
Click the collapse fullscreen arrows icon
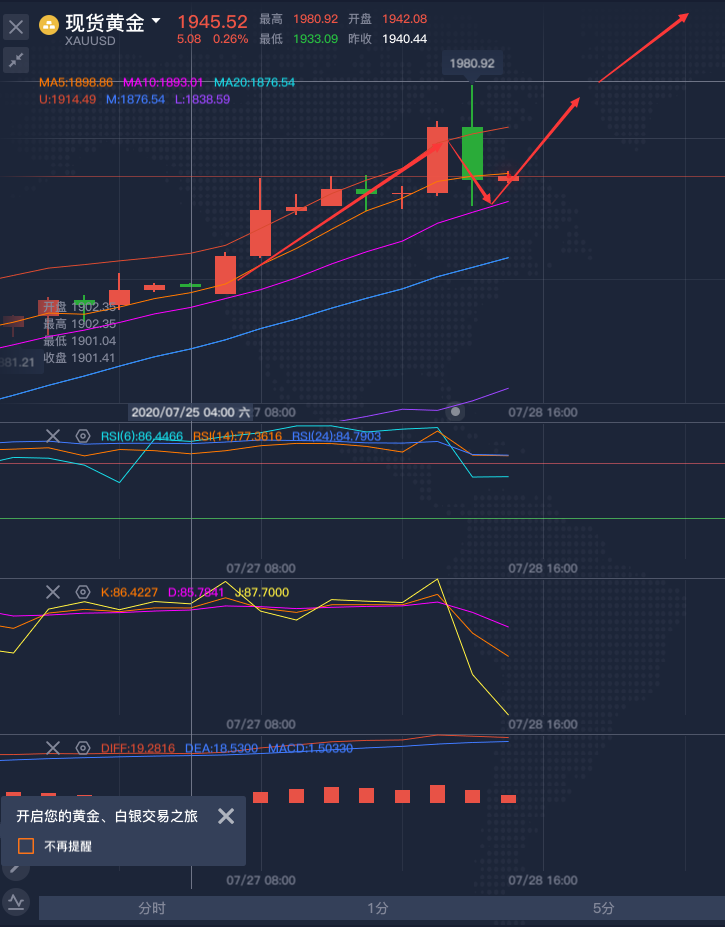(x=16, y=61)
